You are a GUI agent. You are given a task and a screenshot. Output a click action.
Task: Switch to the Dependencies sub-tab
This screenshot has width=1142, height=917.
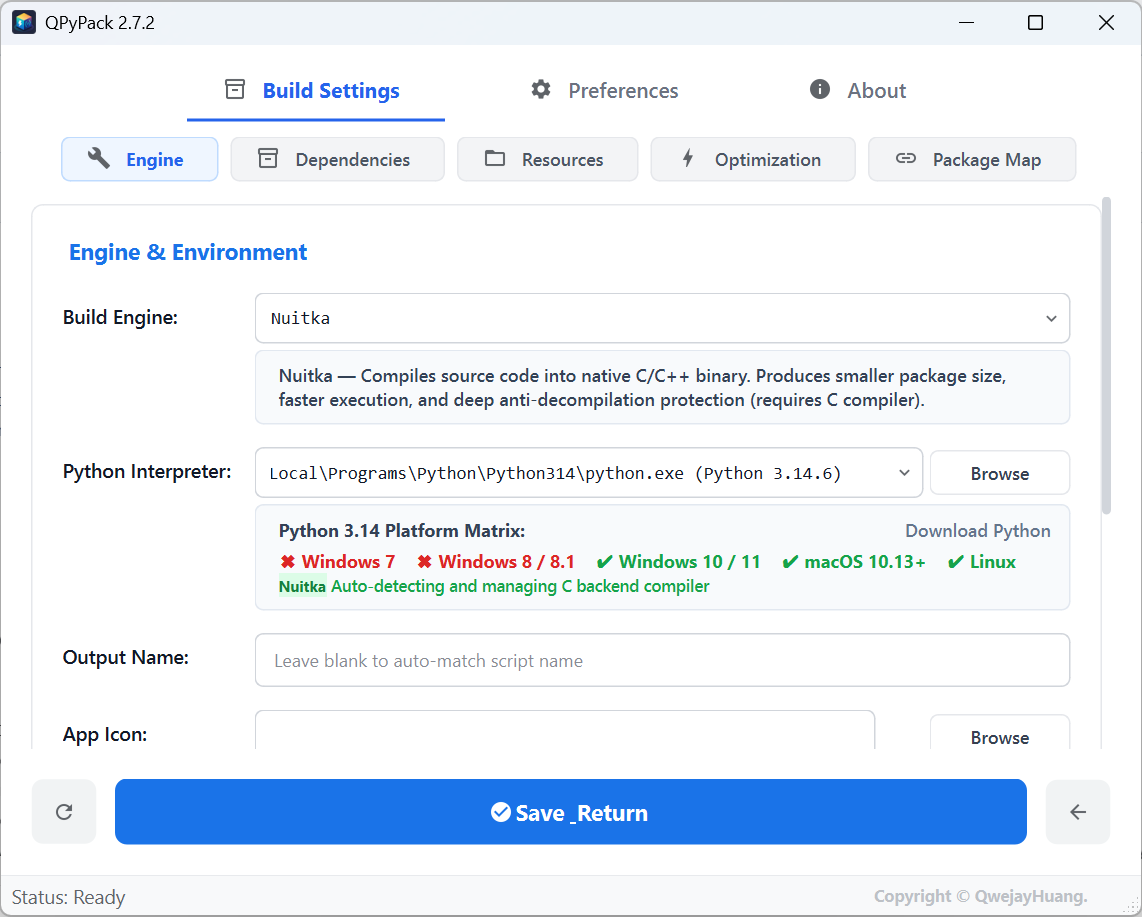tap(338, 160)
